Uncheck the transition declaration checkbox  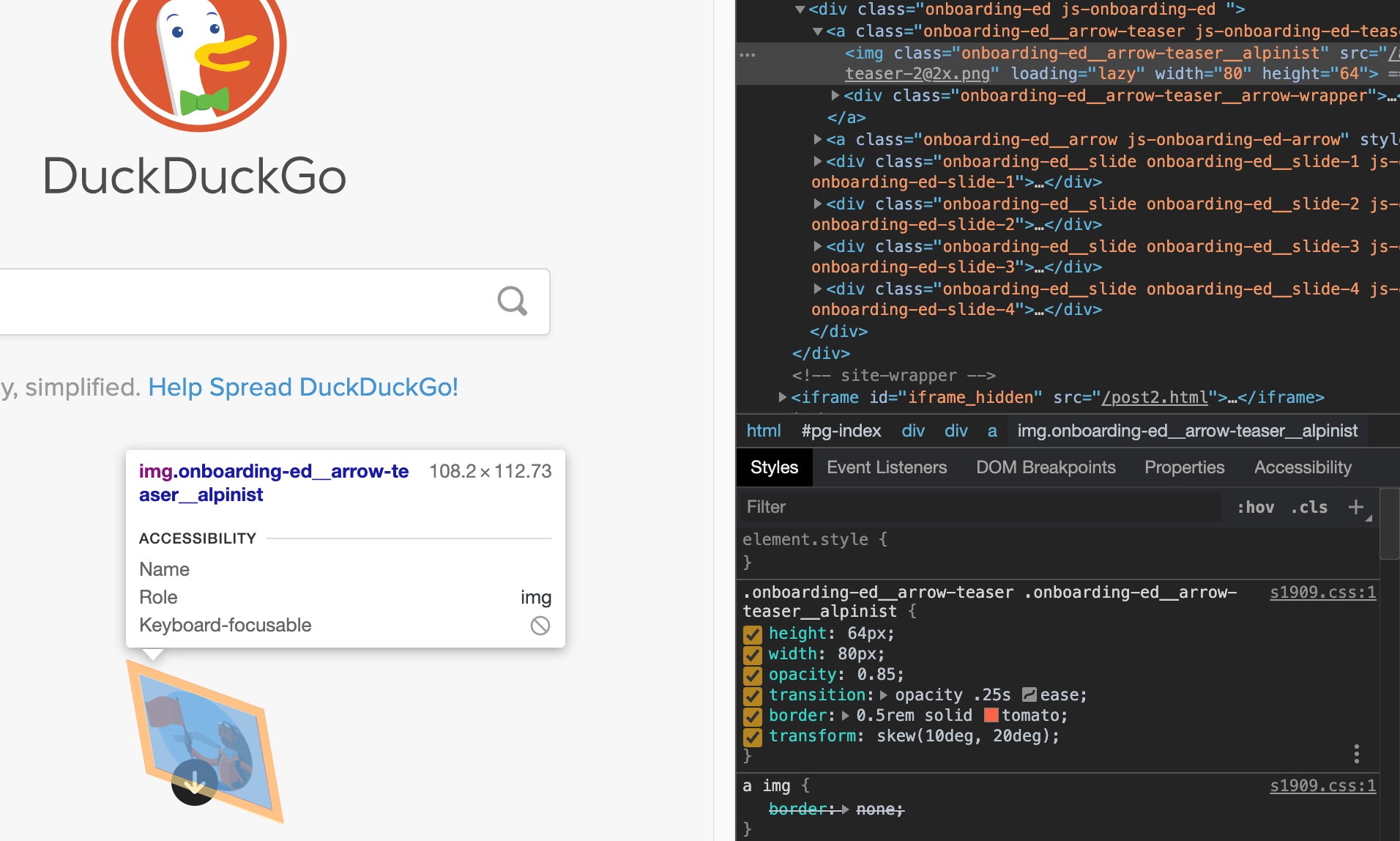tap(753, 695)
